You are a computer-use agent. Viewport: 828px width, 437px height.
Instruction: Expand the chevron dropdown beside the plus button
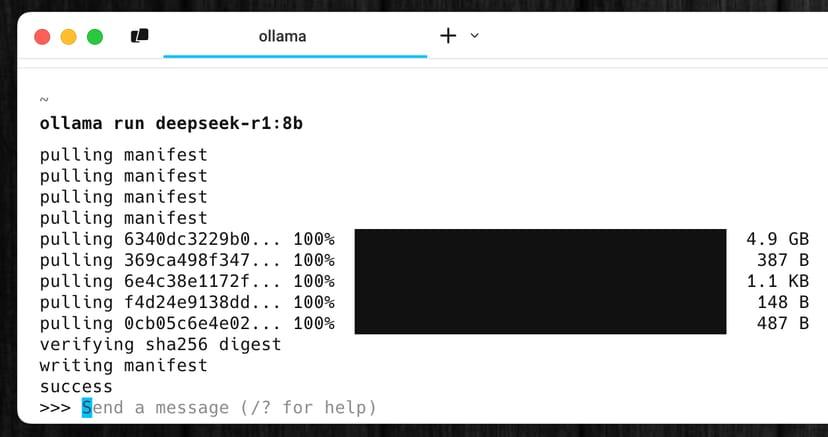pyautogui.click(x=475, y=36)
